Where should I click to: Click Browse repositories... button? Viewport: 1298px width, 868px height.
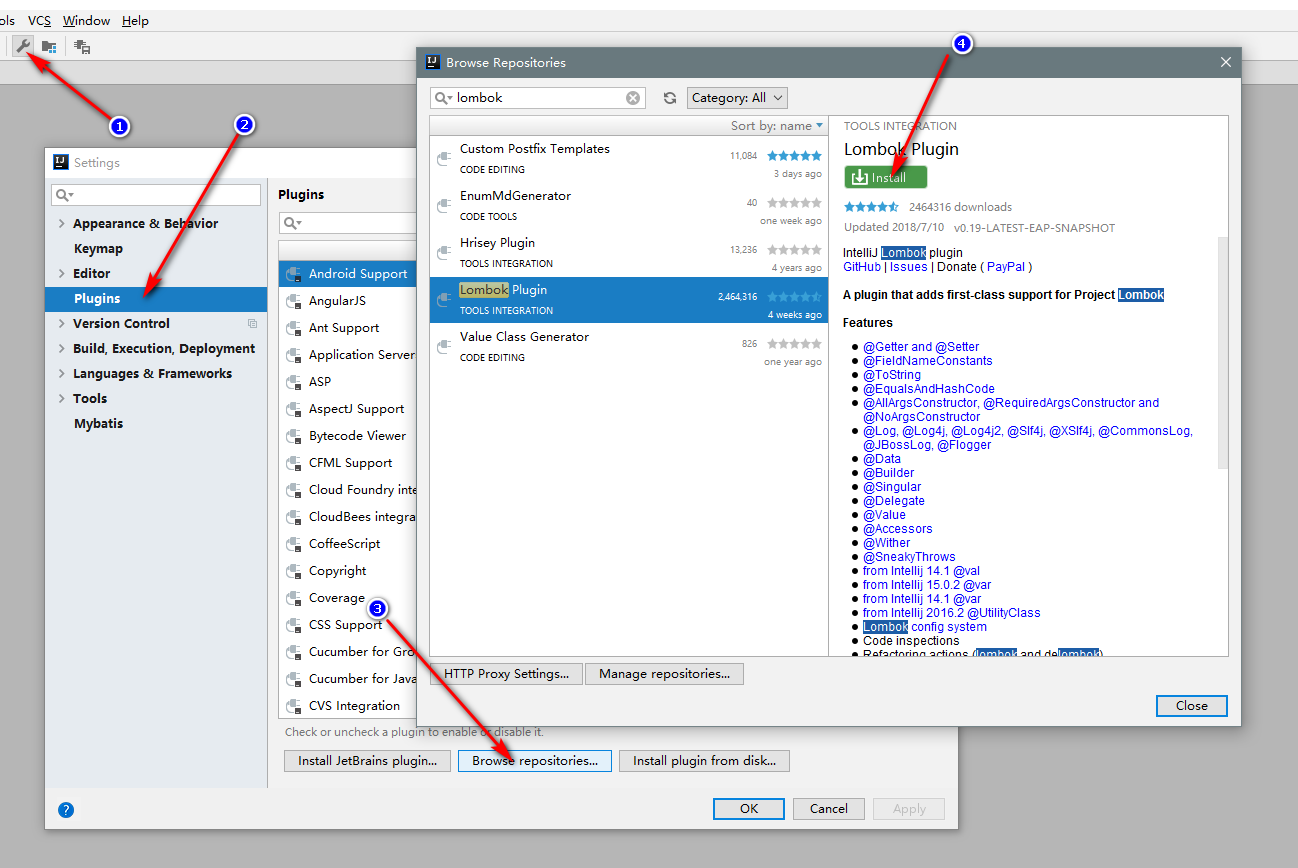tap(535, 761)
